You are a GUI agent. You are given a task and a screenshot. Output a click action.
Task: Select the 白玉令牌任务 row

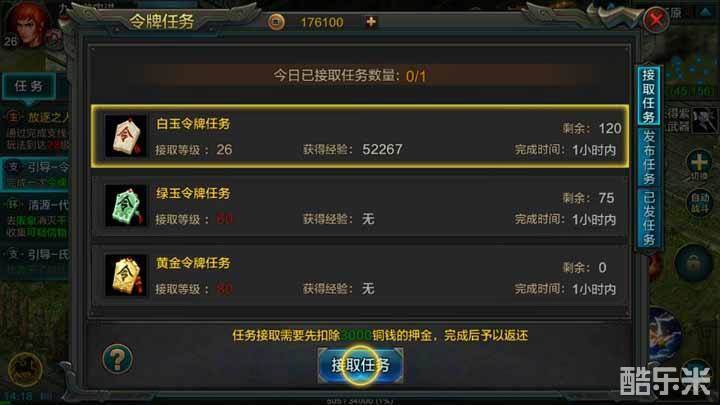click(360, 136)
